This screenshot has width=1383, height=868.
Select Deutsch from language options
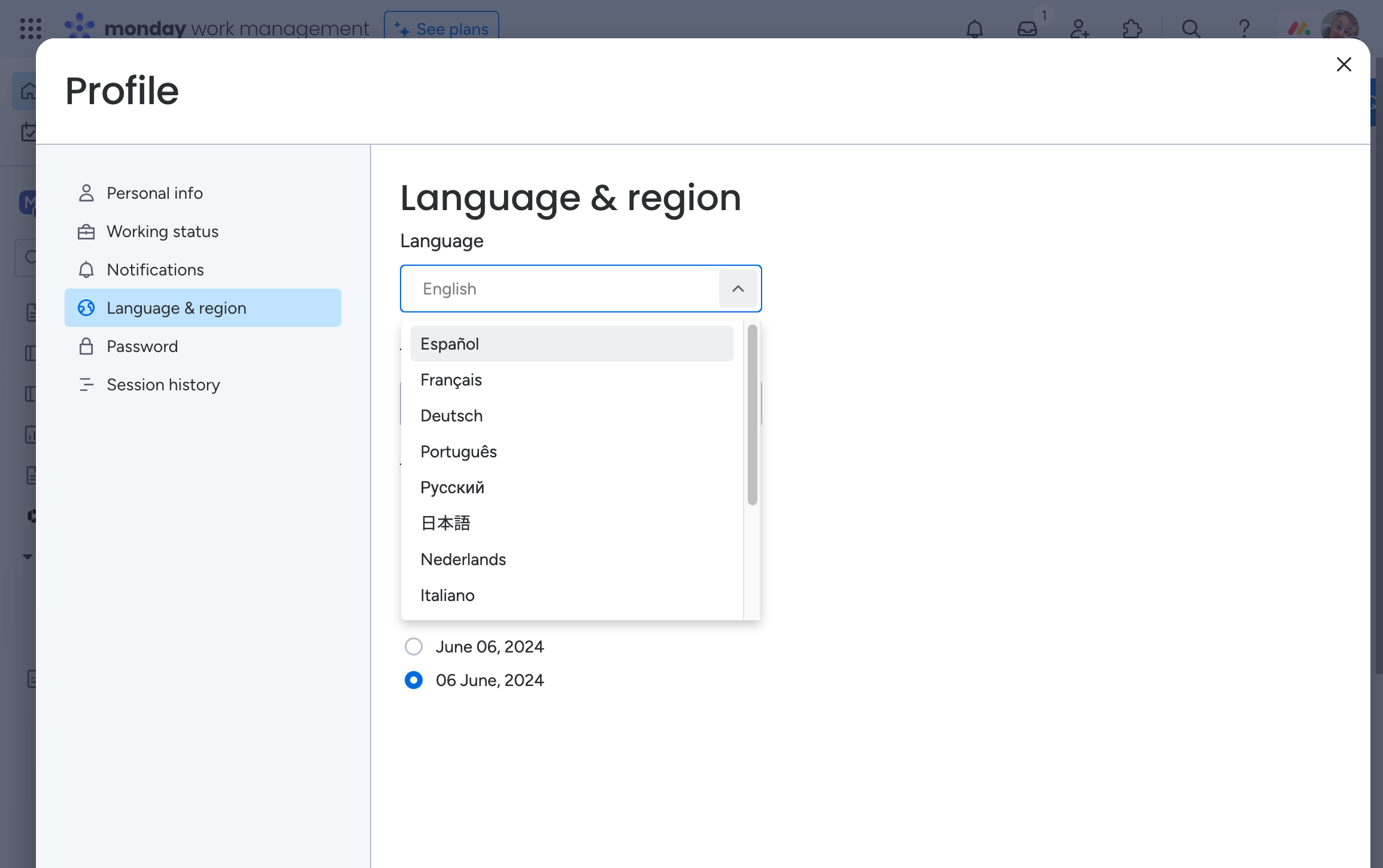[451, 415]
